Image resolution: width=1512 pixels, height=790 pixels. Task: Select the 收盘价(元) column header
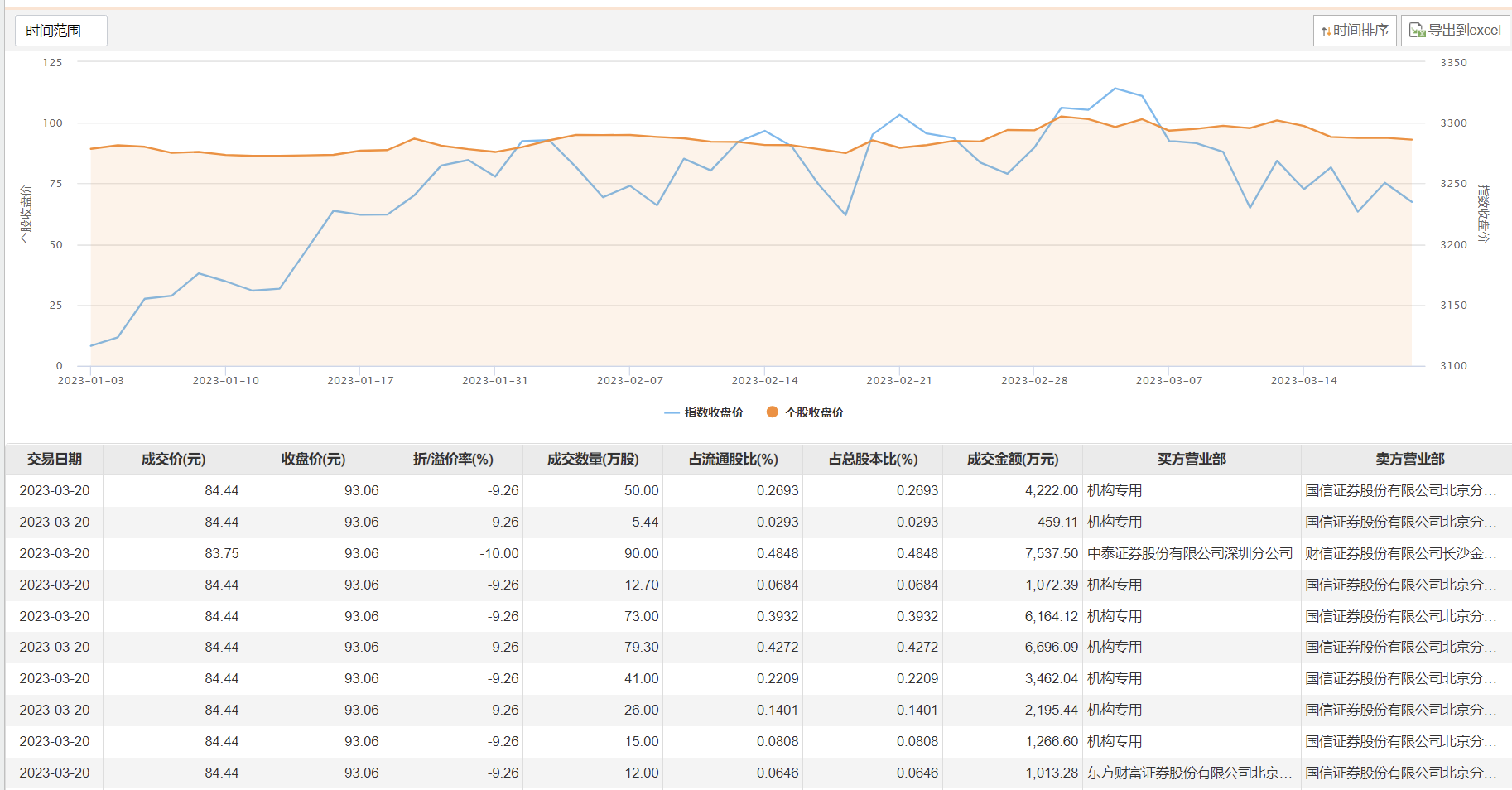click(313, 460)
